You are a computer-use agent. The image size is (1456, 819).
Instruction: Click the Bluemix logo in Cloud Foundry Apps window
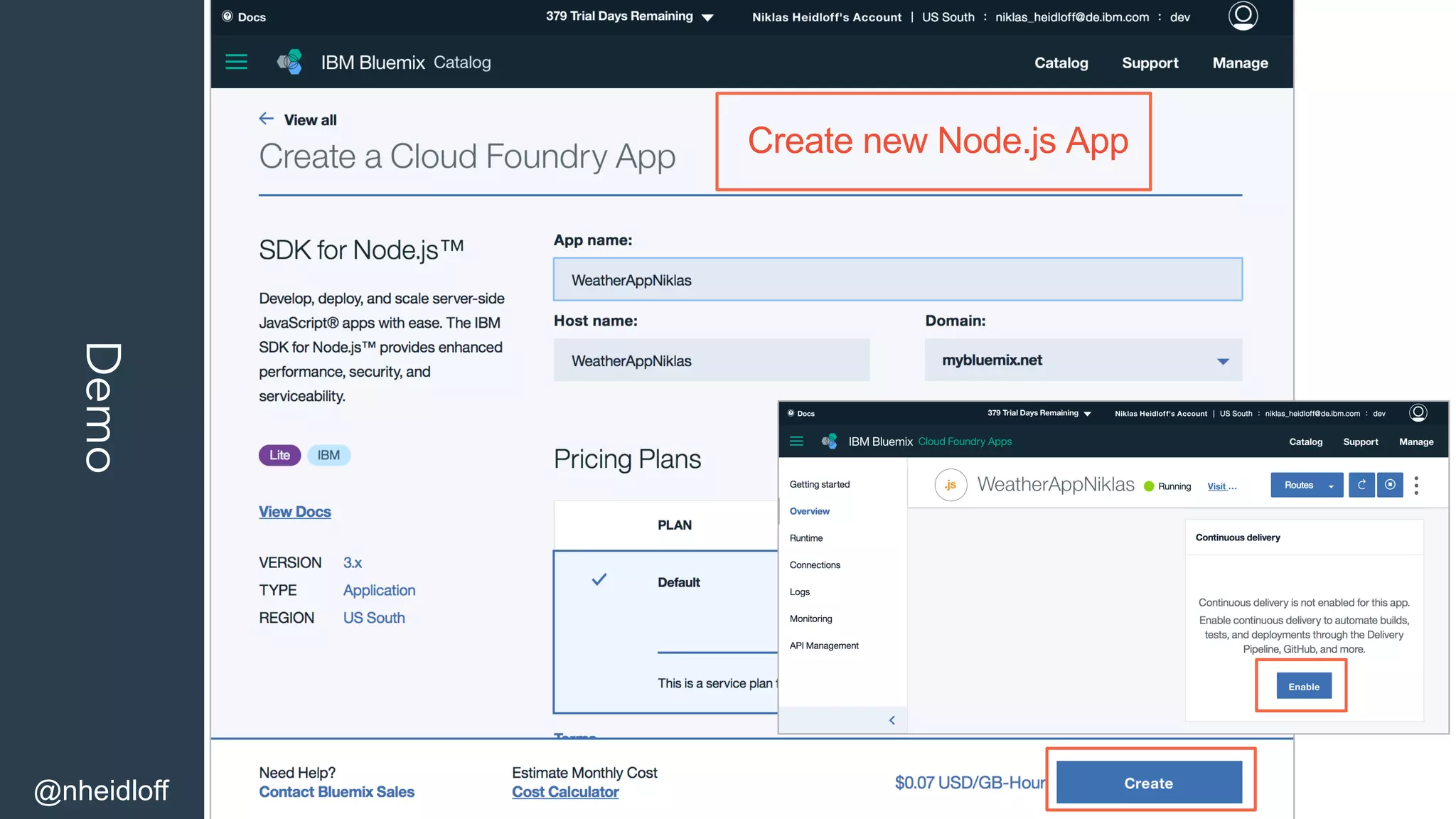[x=829, y=441]
